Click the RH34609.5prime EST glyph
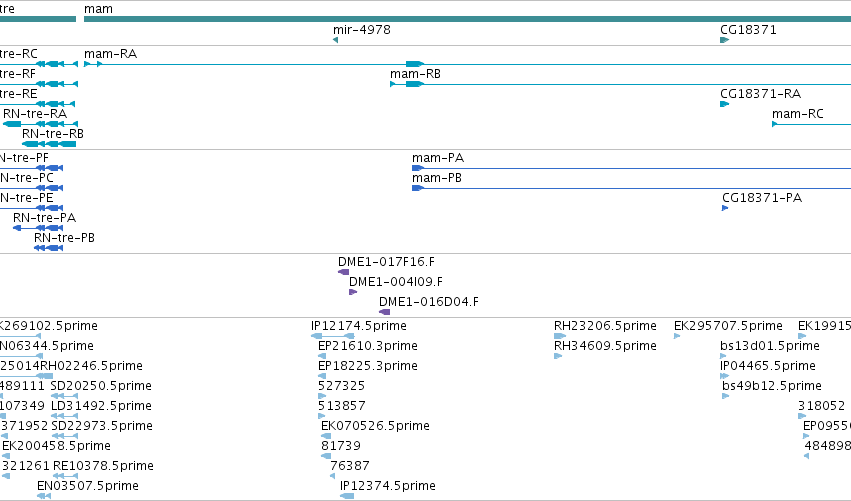851x501 pixels. click(x=558, y=356)
